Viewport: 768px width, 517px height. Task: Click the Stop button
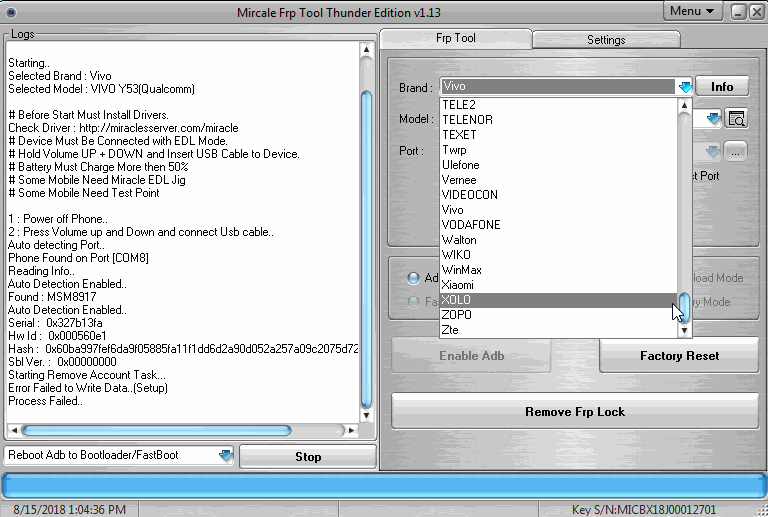pyautogui.click(x=308, y=457)
